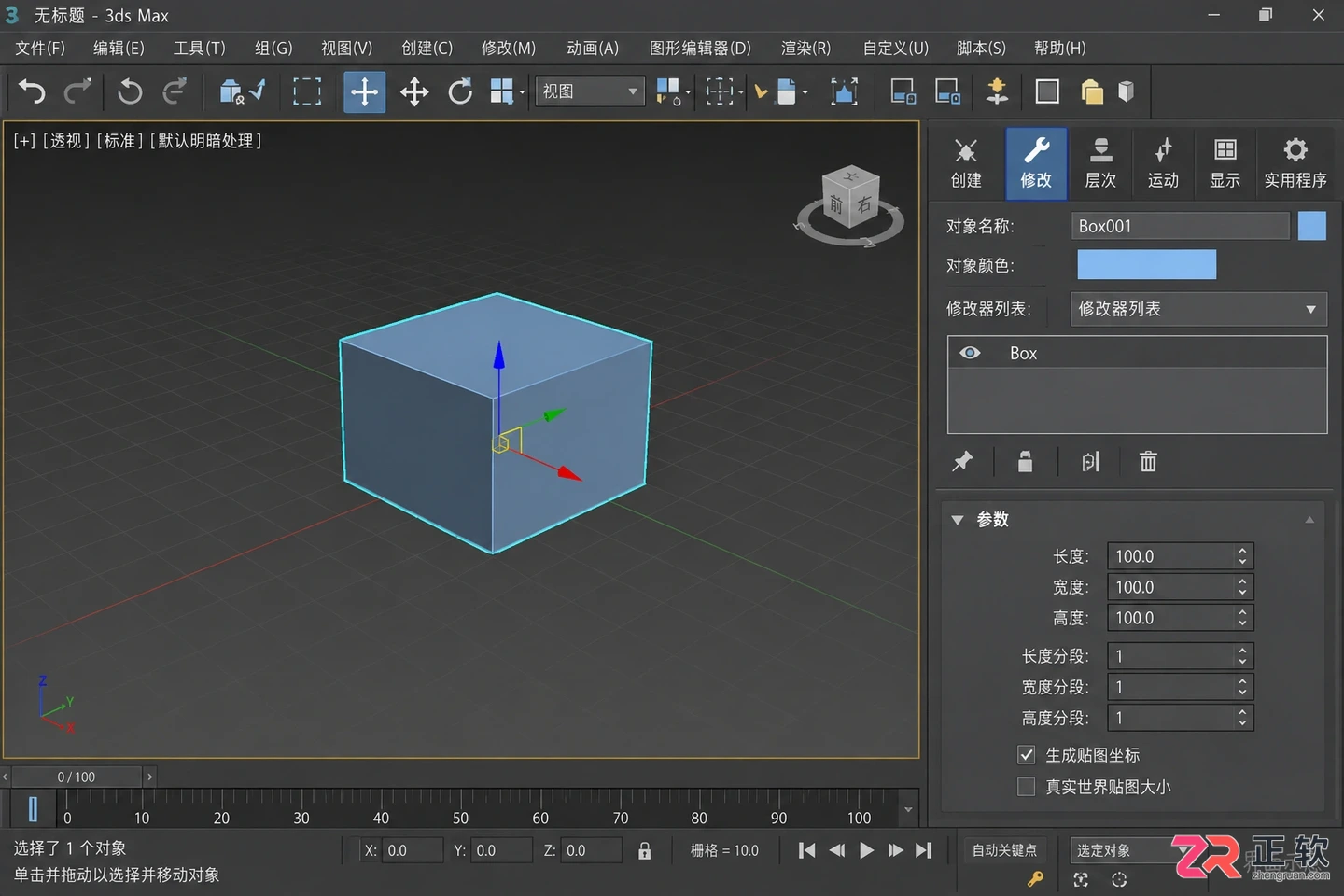The image size is (1344, 896).
Task: Enable 真实世界贴图大小 checkbox
Action: (1026, 787)
